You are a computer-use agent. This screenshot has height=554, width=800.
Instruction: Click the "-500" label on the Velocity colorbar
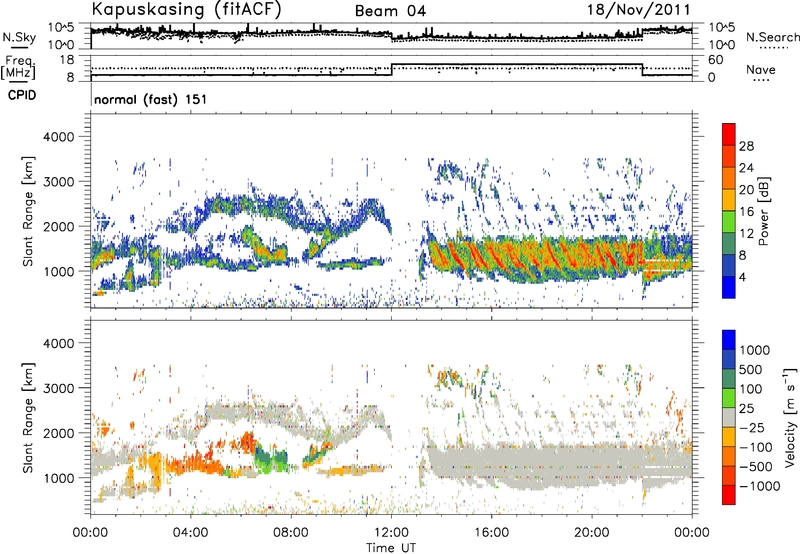[x=756, y=467]
